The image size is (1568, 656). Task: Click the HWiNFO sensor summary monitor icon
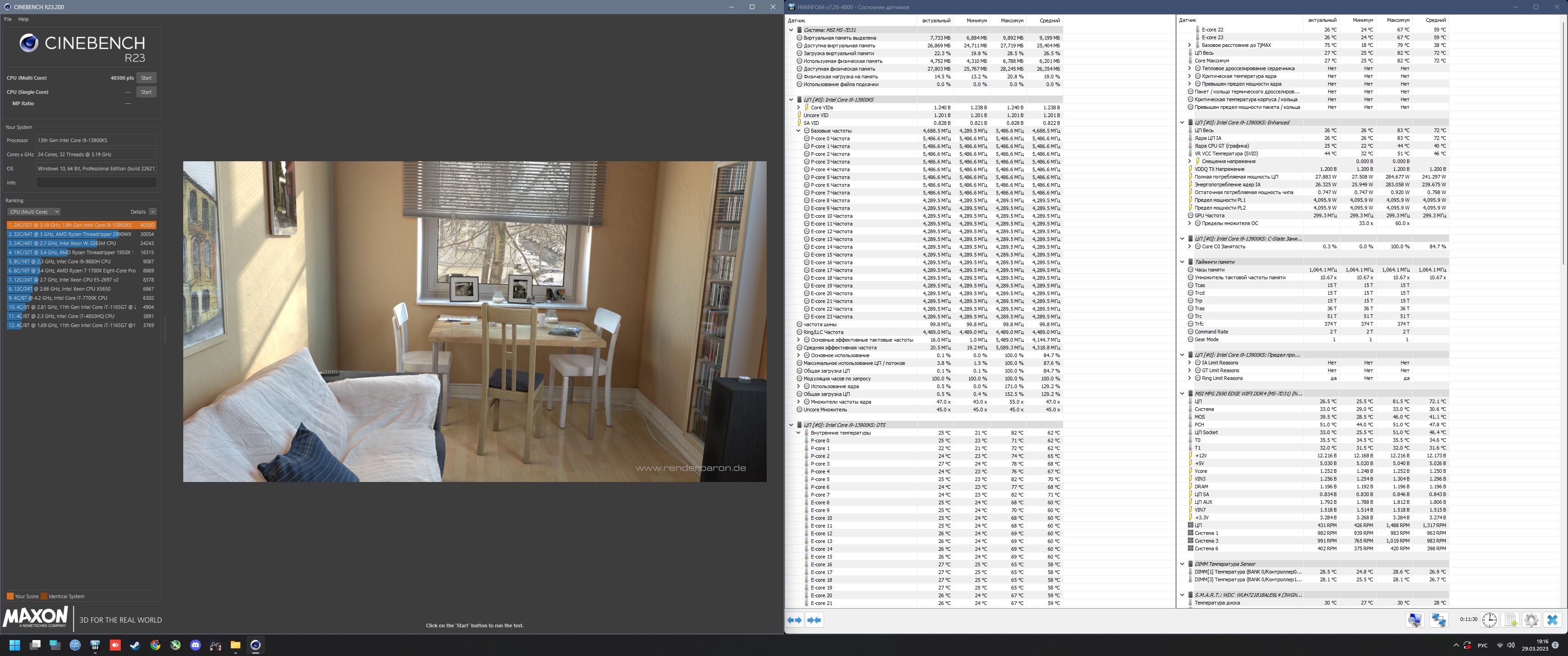1415,620
